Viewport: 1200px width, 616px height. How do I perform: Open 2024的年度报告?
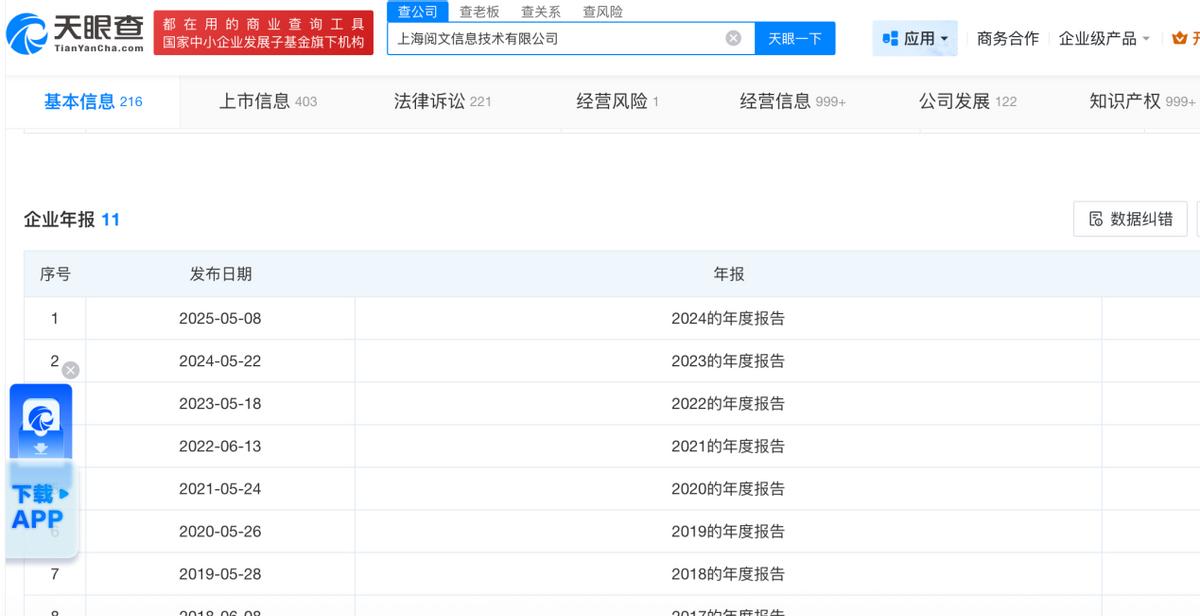click(x=728, y=318)
